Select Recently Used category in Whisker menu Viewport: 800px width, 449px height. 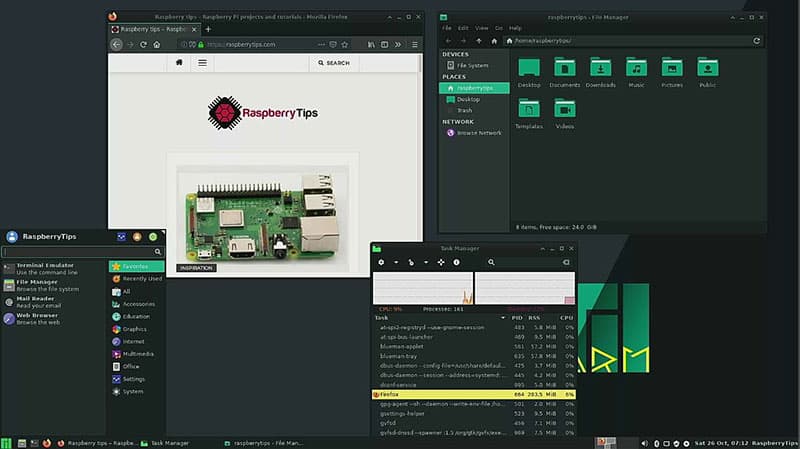pos(137,279)
